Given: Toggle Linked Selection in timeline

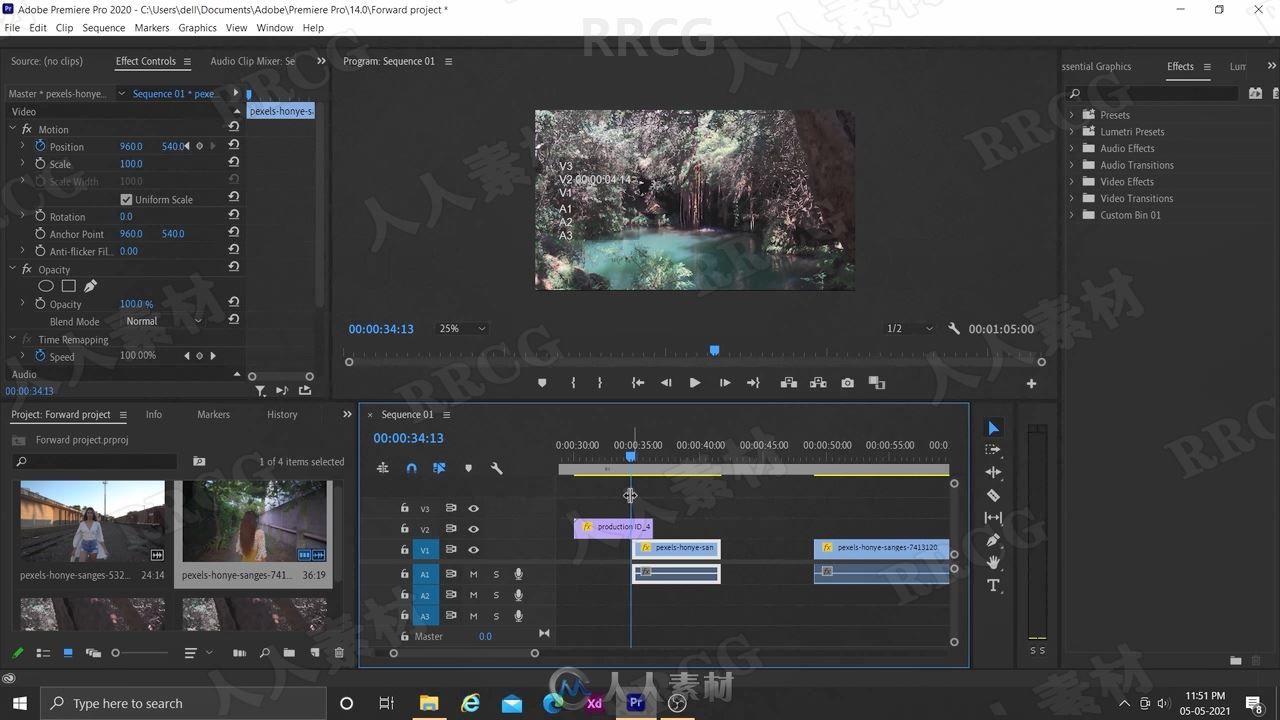Looking at the screenshot, I should point(439,468).
